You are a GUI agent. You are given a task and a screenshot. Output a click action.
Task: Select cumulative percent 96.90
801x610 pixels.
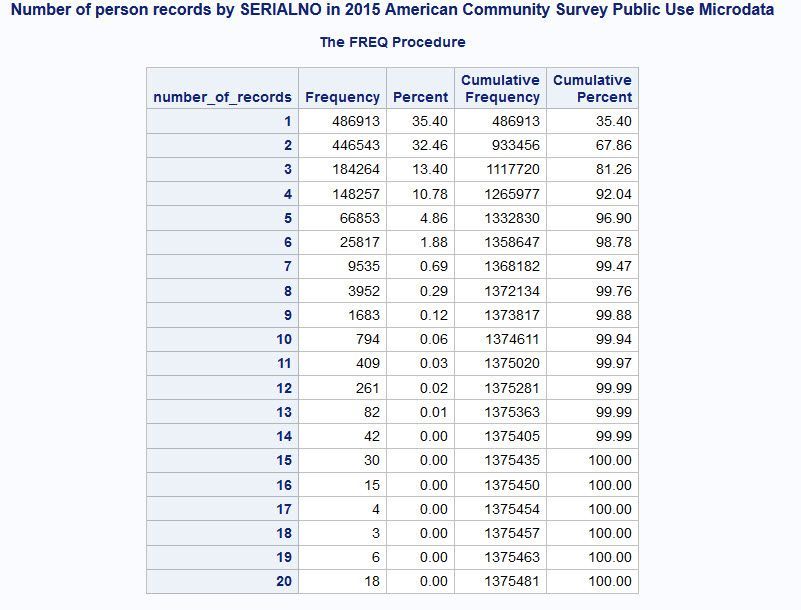613,218
